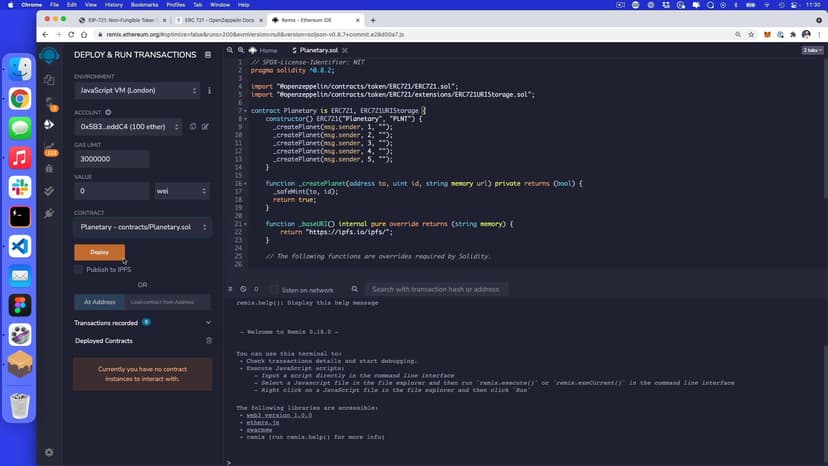Click the At Address button
This screenshot has height=466, width=828.
(99, 301)
